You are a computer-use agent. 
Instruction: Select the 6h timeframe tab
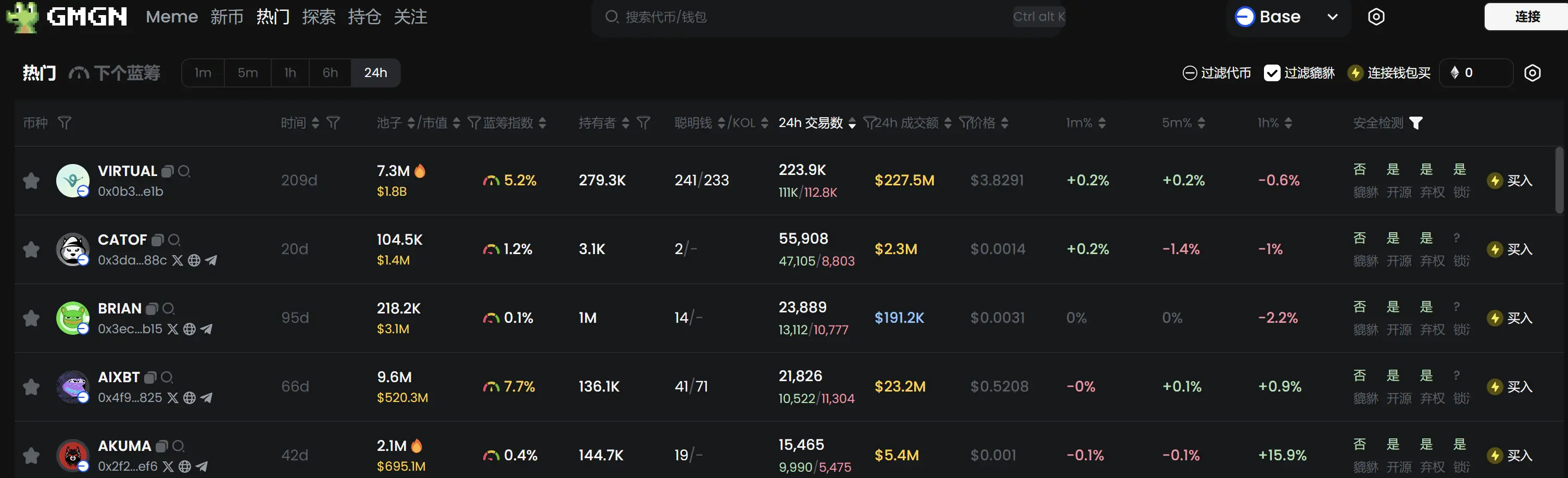tap(330, 73)
